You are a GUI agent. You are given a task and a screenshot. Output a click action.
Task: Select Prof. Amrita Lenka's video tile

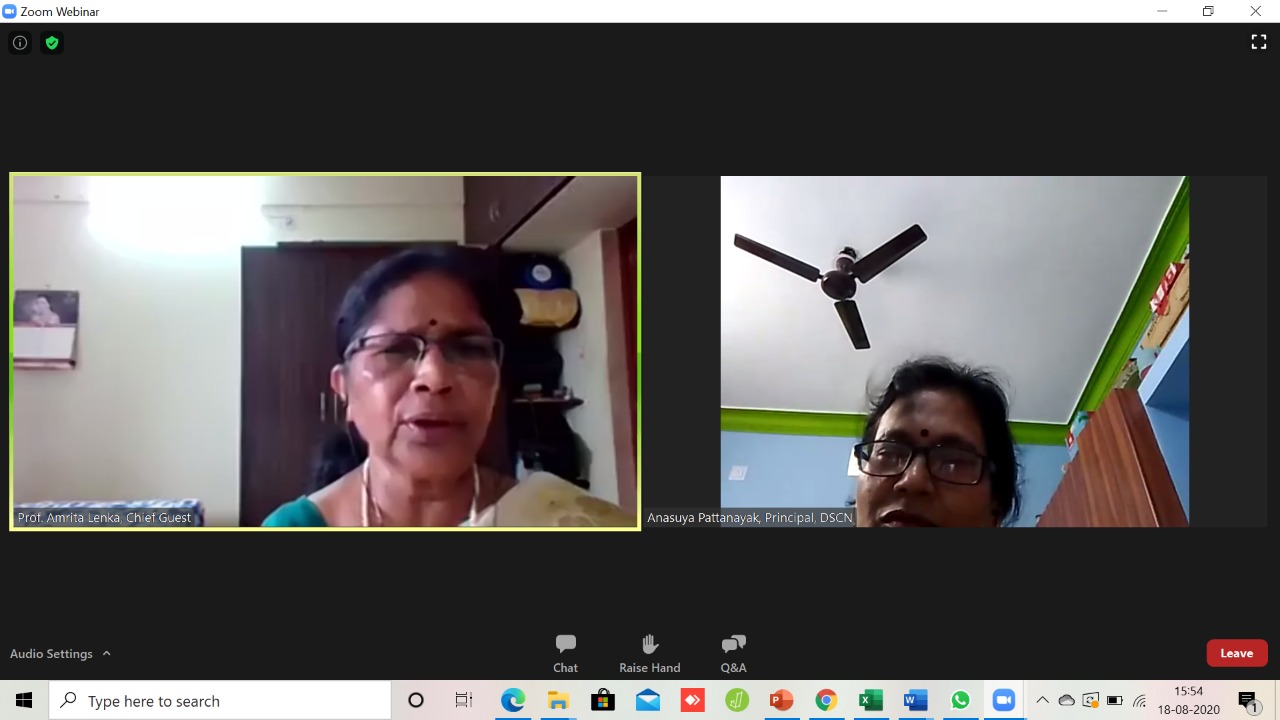tap(325, 351)
